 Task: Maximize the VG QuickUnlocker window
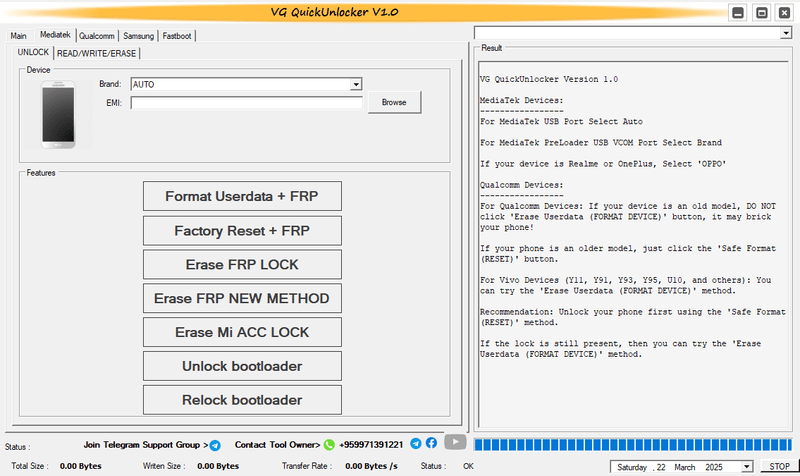pyautogui.click(x=761, y=13)
